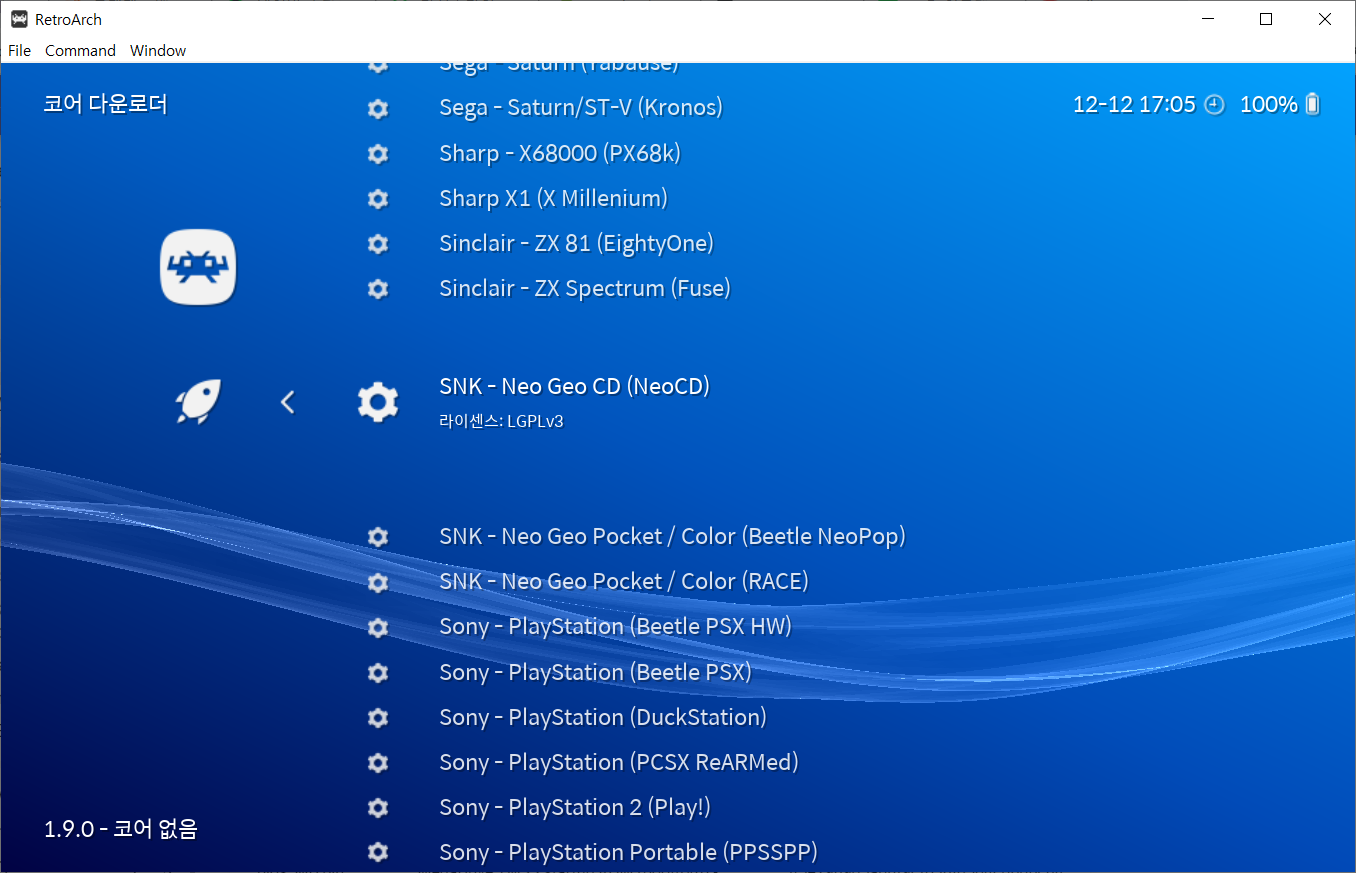The height and width of the screenshot is (873, 1356).
Task: Click gear icon beside Sharp X1
Action: pos(378,198)
